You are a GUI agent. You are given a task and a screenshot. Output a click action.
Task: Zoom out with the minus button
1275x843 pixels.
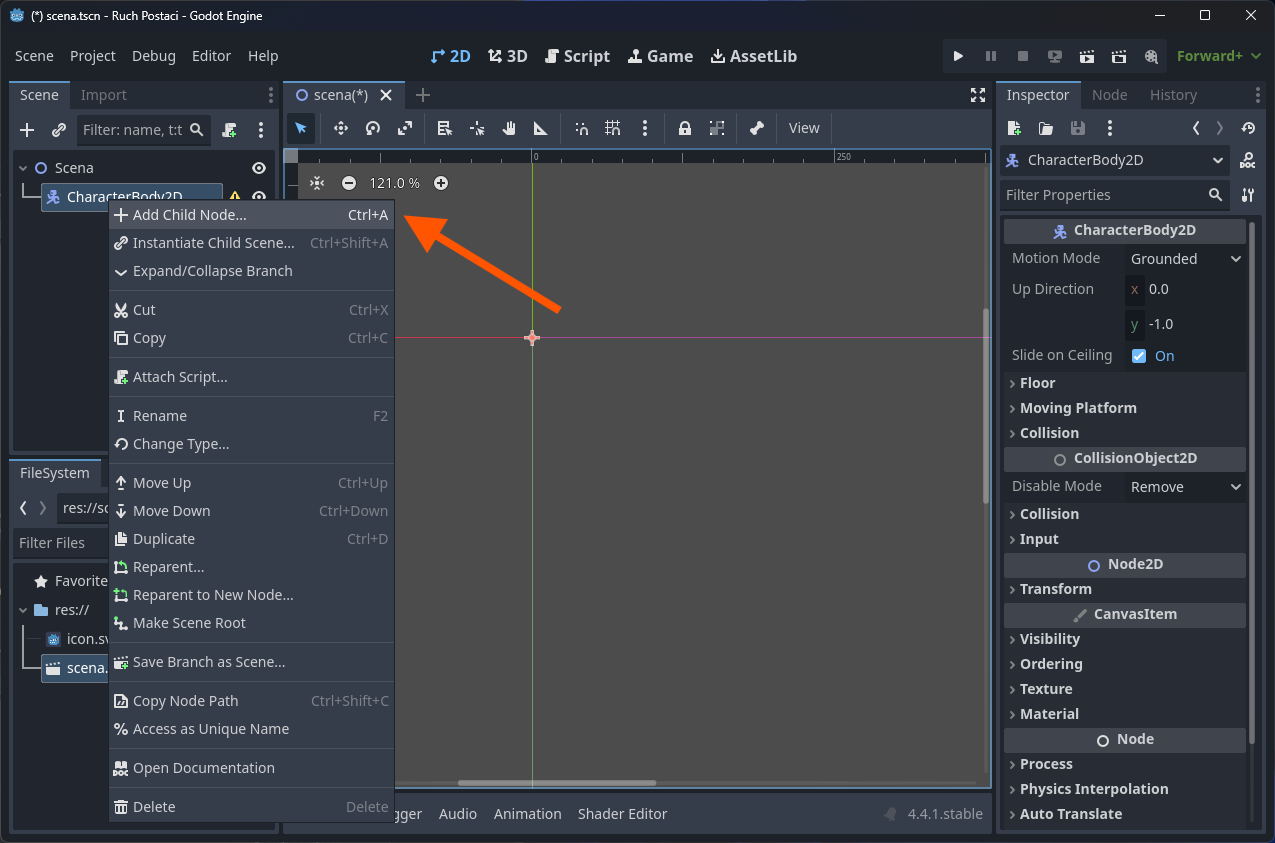349,183
